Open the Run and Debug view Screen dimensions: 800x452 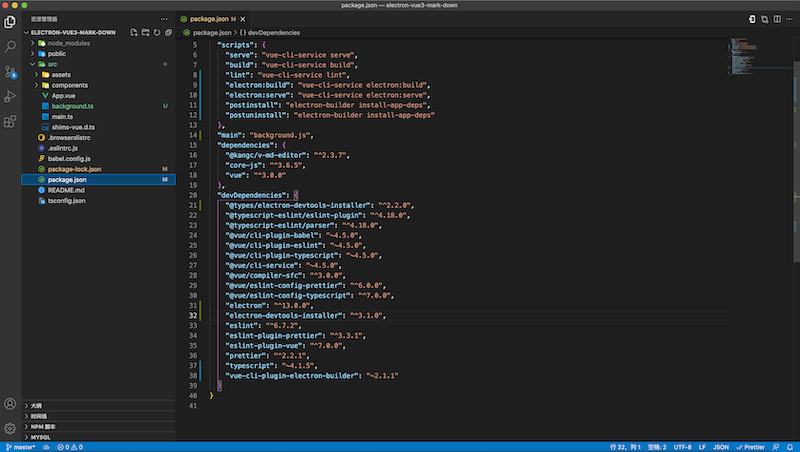10,96
